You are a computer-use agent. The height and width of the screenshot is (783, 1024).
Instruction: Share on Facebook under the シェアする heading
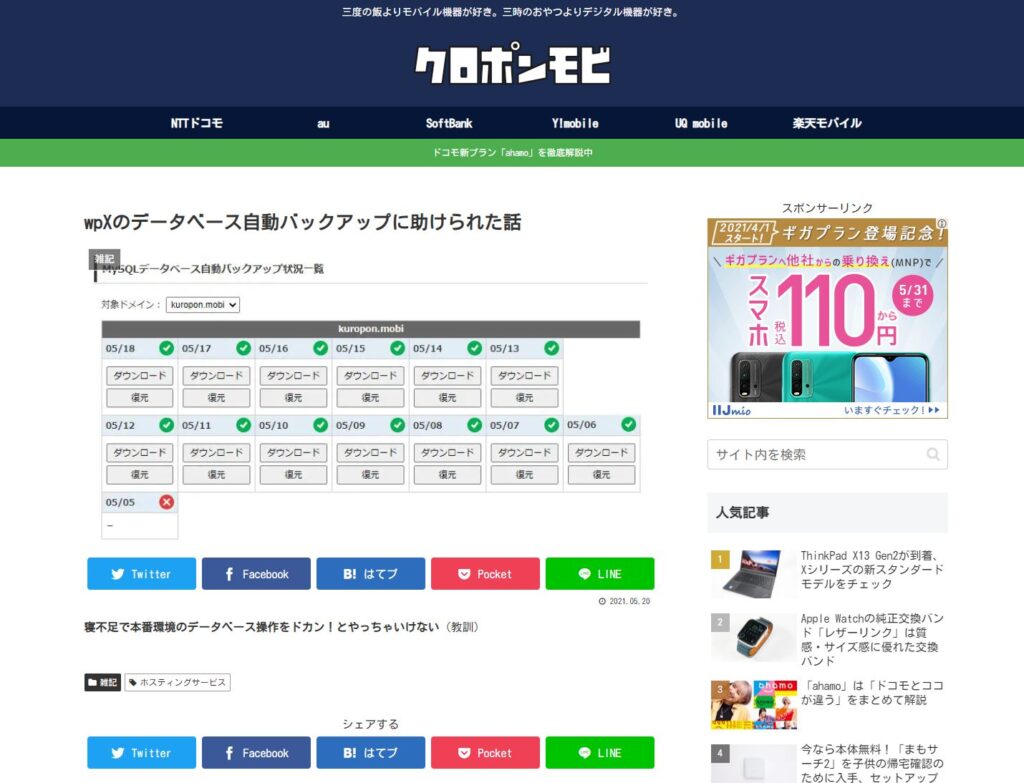(256, 752)
